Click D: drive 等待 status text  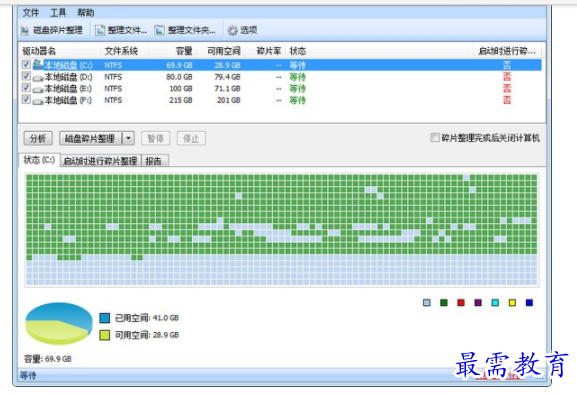[x=297, y=77]
